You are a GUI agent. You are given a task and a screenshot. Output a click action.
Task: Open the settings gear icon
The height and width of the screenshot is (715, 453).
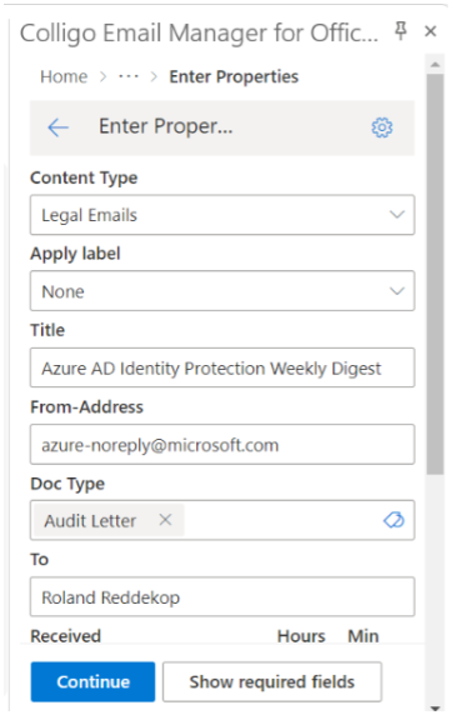(382, 128)
